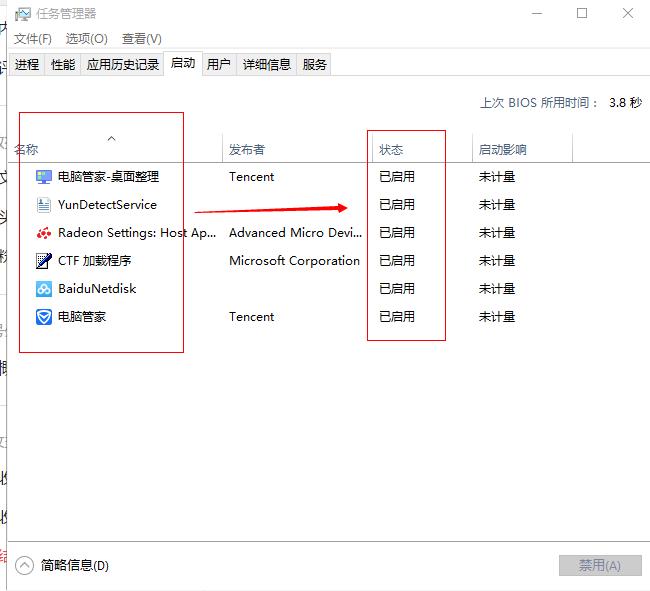
Task: Sort by the 状态 column header
Action: (391, 149)
